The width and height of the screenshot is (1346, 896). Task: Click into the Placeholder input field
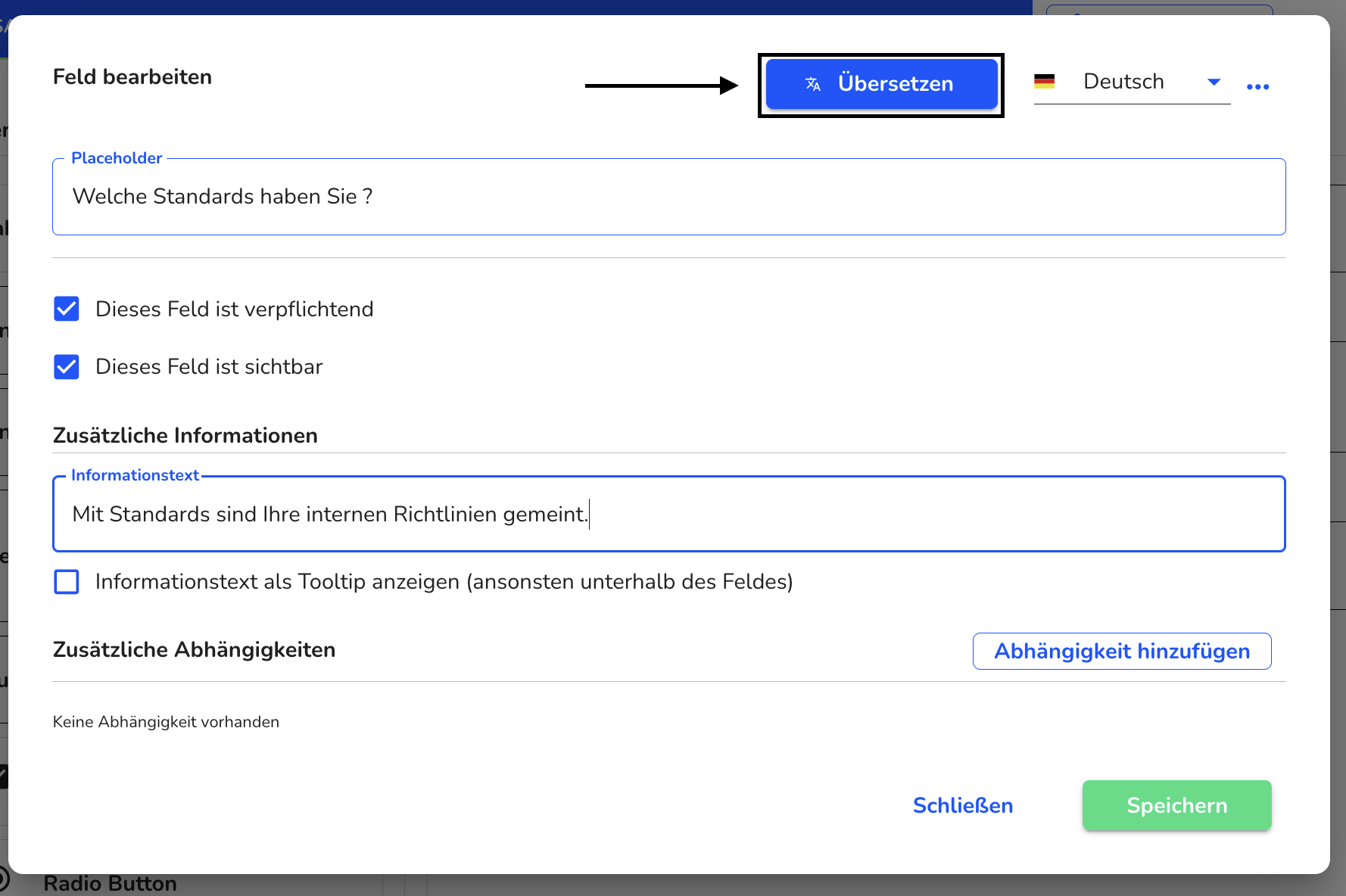click(x=669, y=197)
